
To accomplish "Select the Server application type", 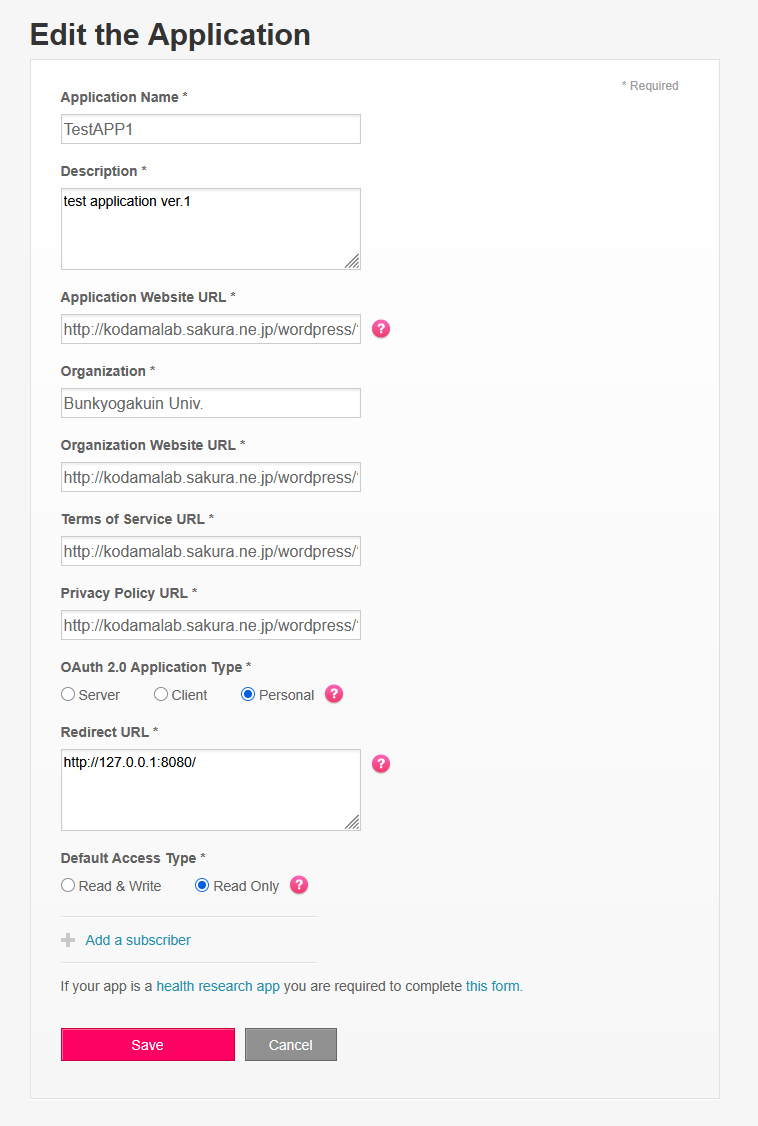I will click(x=68, y=694).
